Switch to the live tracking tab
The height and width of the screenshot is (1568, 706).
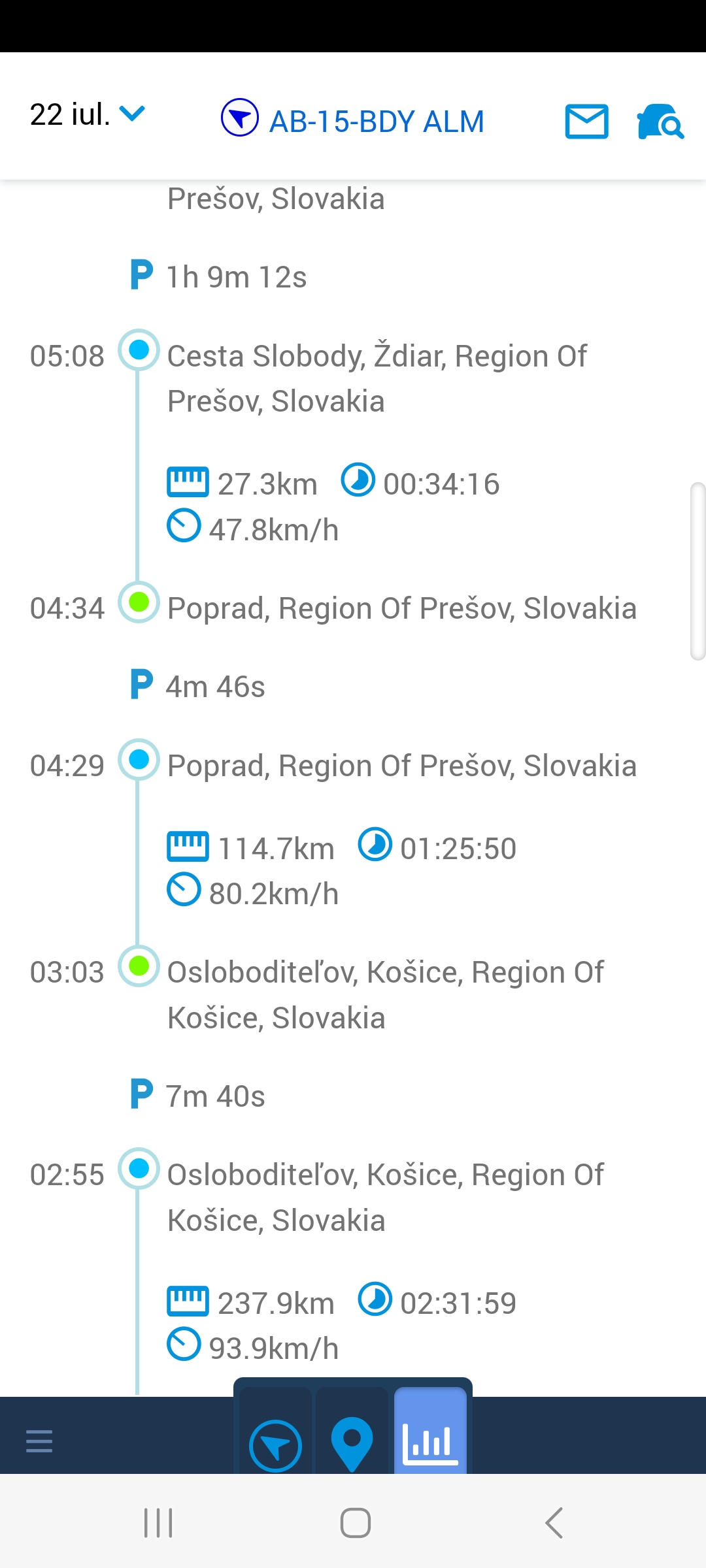pyautogui.click(x=275, y=1445)
